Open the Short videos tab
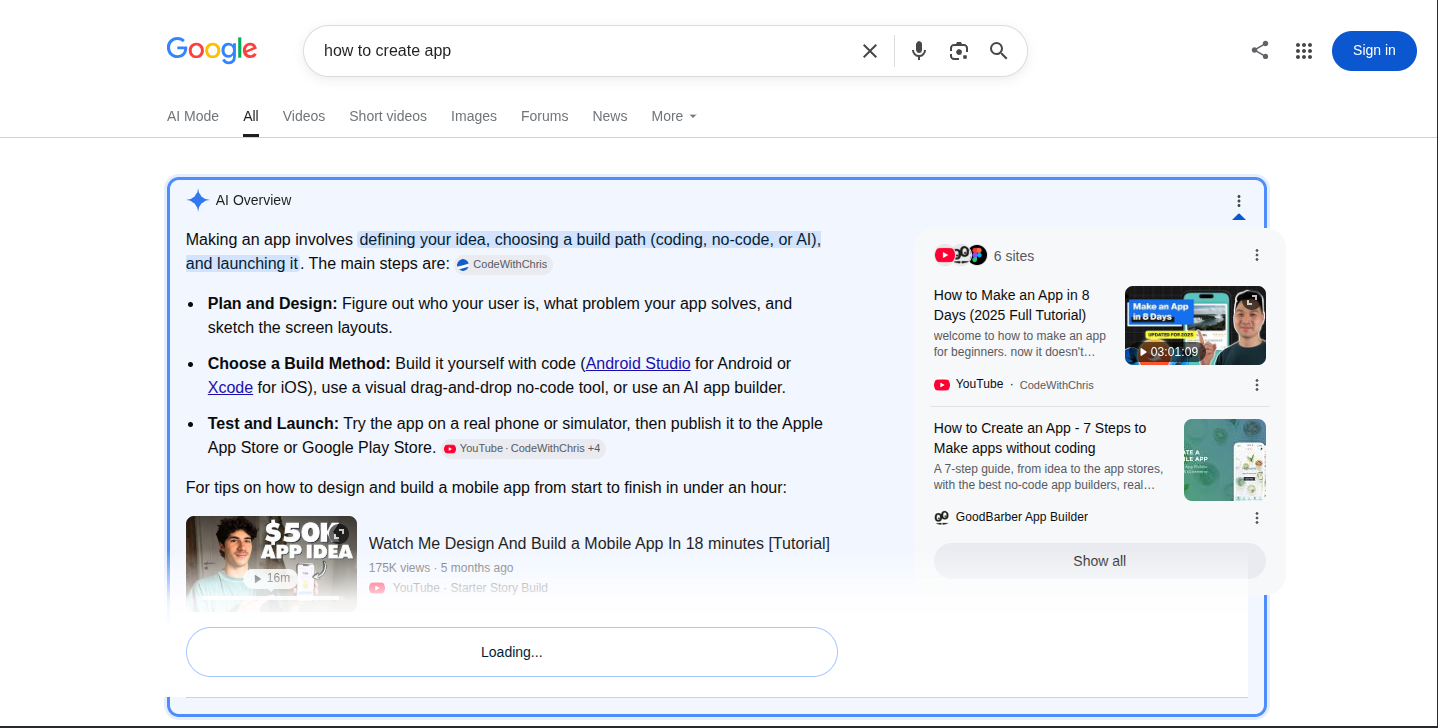 [388, 116]
